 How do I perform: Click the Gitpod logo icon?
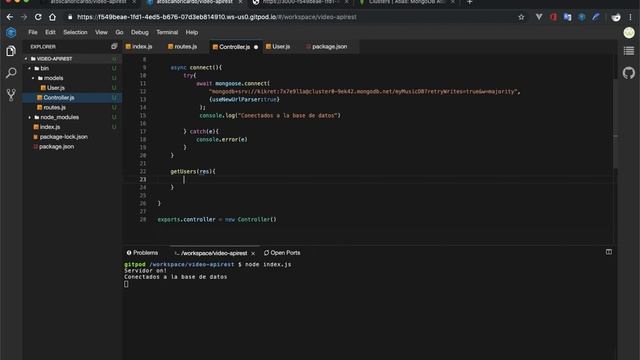coord(11,32)
